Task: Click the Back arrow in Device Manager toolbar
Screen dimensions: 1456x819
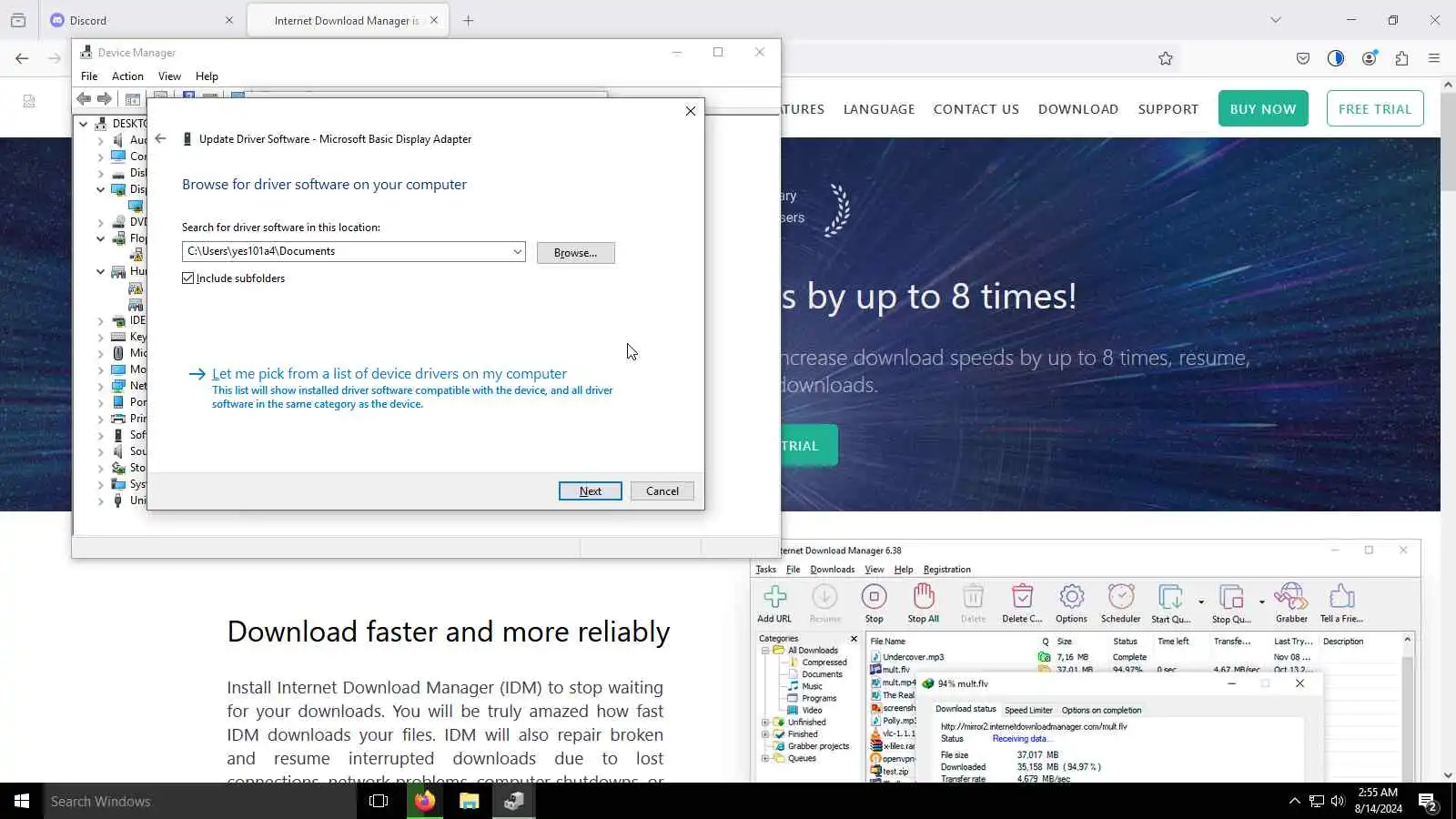Action: (x=84, y=98)
